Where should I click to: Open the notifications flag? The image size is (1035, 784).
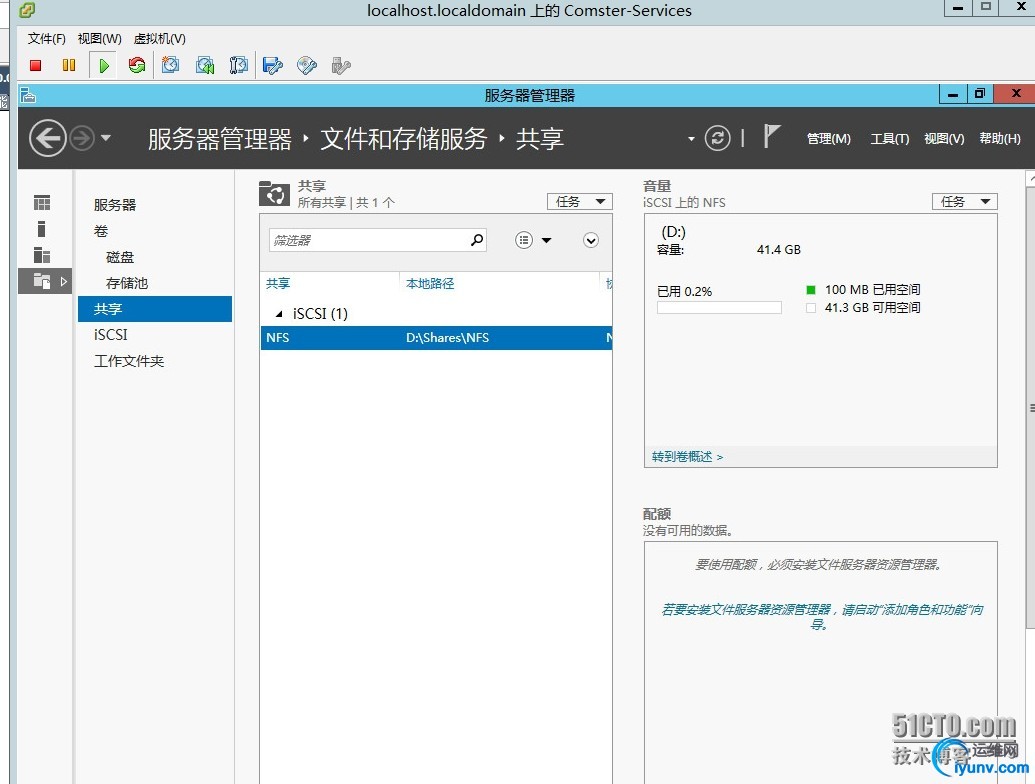(771, 137)
